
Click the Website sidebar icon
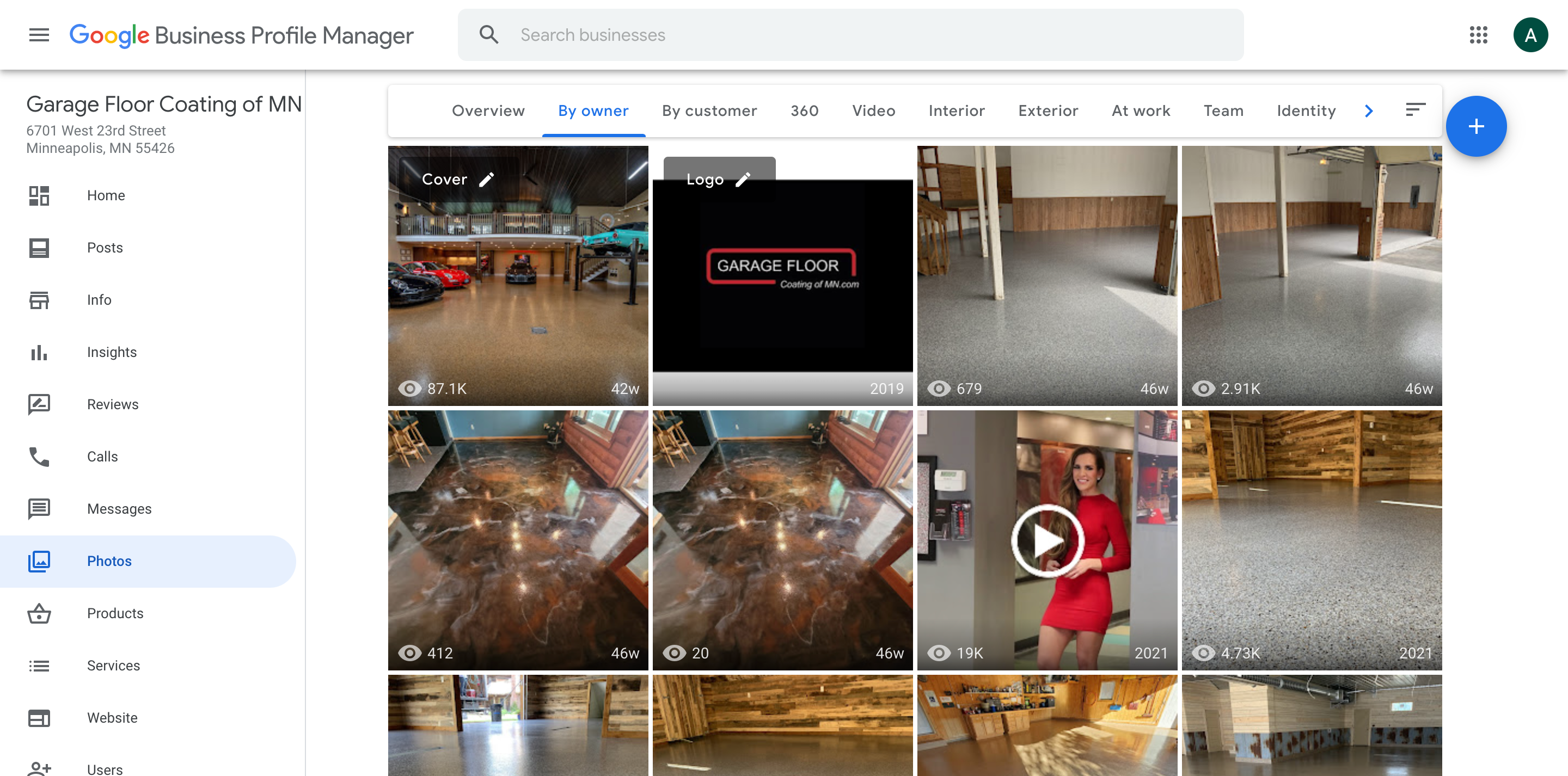point(39,718)
